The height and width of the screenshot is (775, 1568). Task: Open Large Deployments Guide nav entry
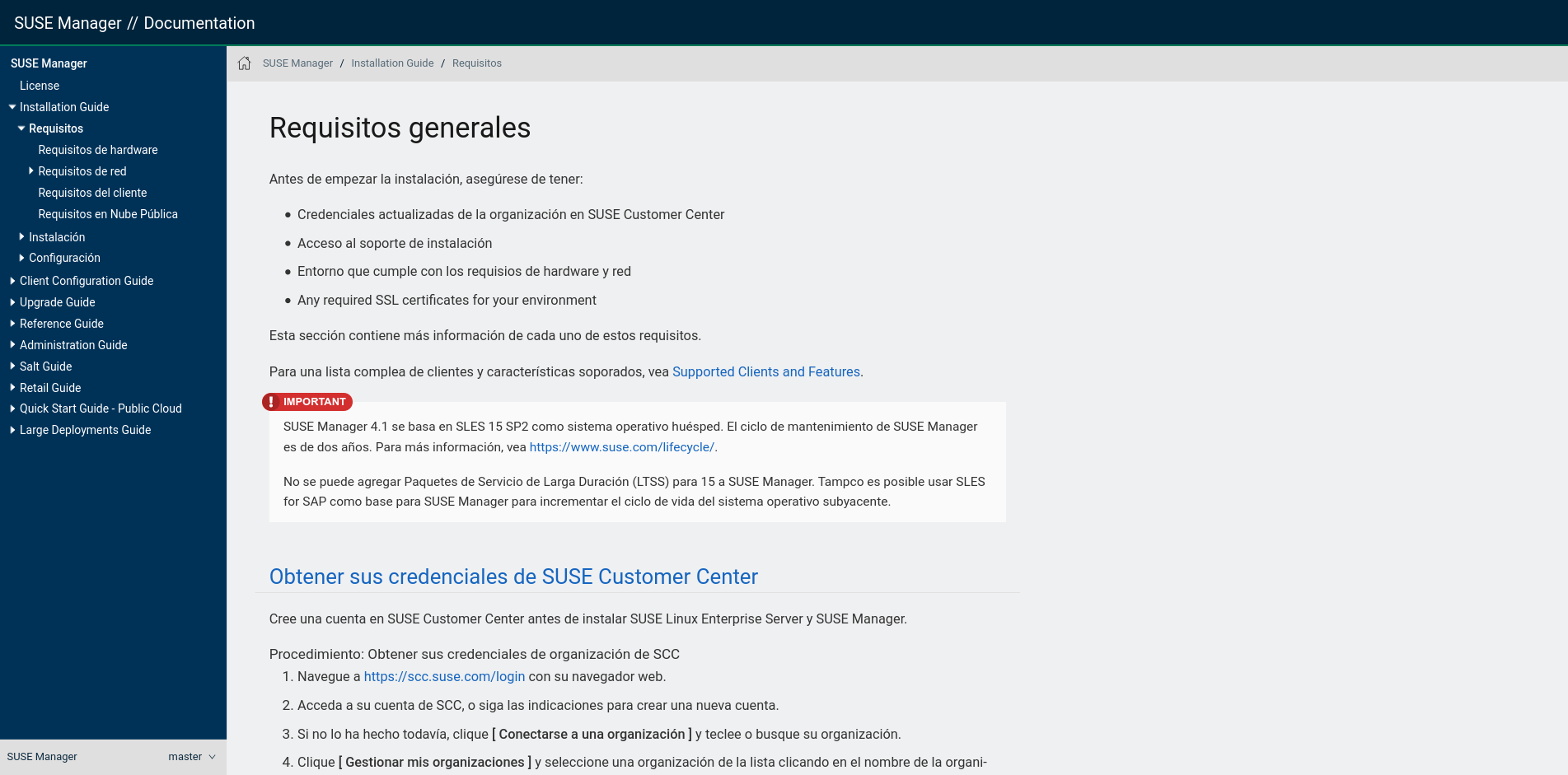coord(86,430)
